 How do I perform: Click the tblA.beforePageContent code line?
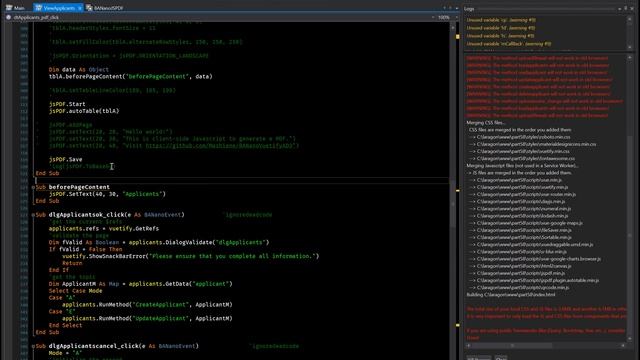point(131,76)
